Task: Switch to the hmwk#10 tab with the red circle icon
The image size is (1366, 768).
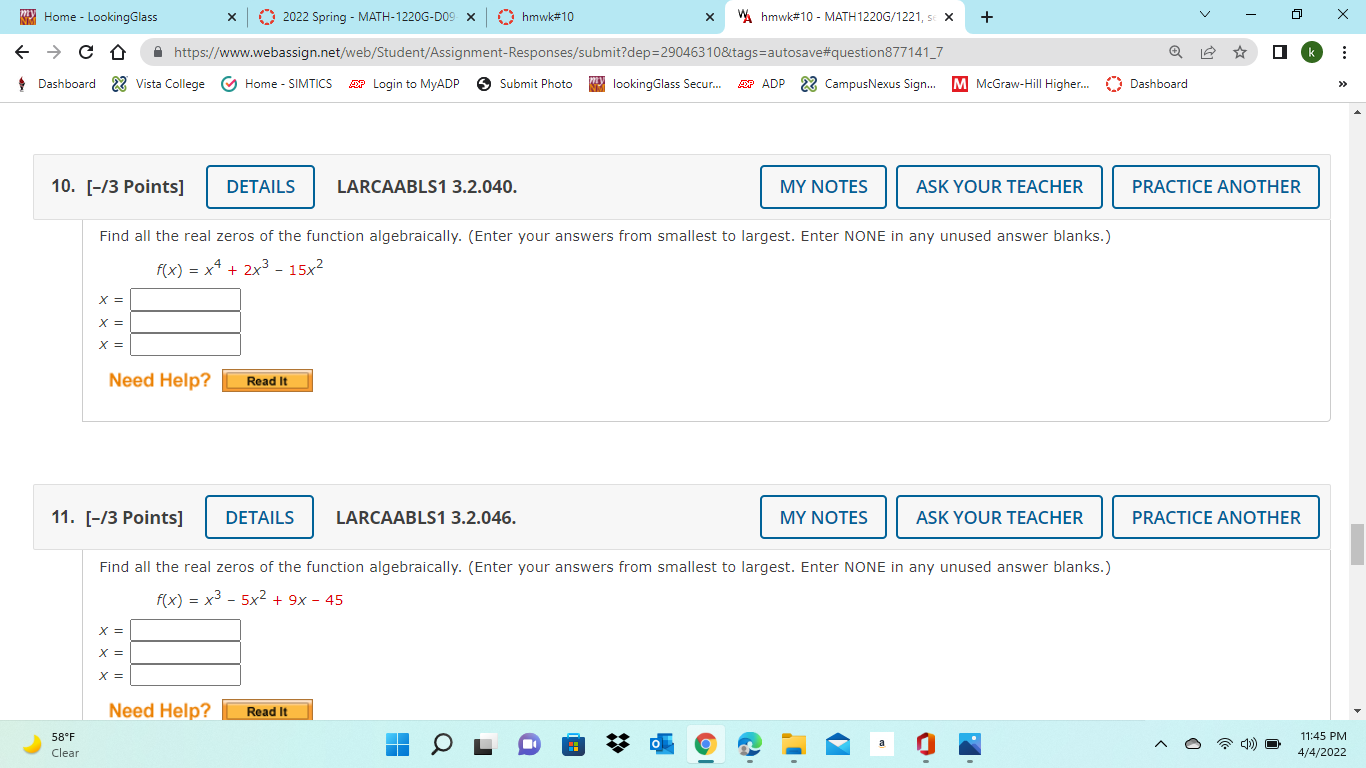Action: [605, 17]
